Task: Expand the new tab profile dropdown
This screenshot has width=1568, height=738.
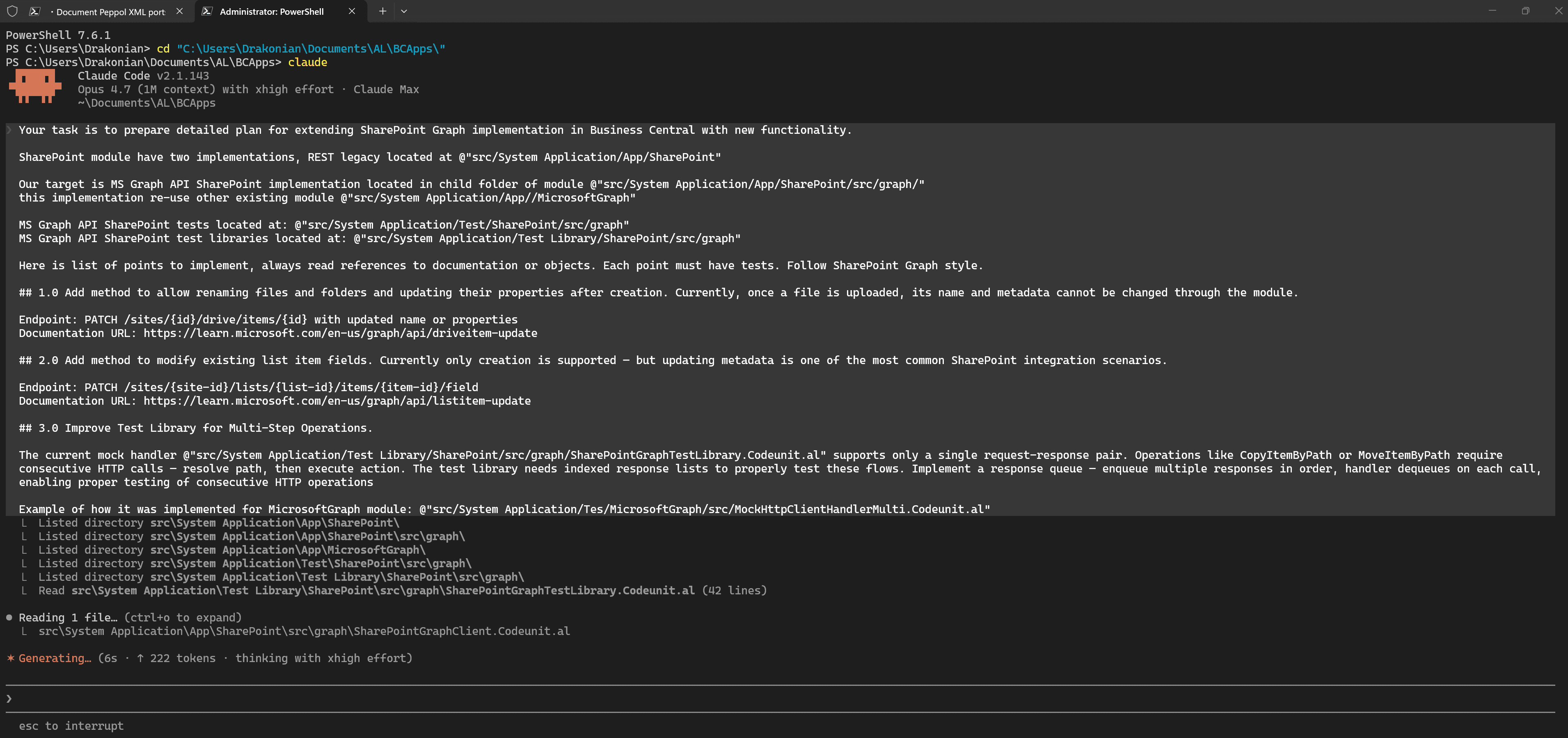Action: [x=403, y=11]
